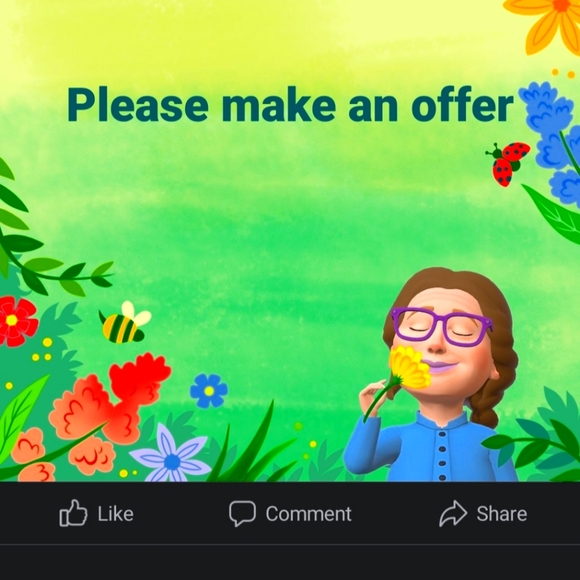Click the orange flower in top corner

(x=547, y=22)
